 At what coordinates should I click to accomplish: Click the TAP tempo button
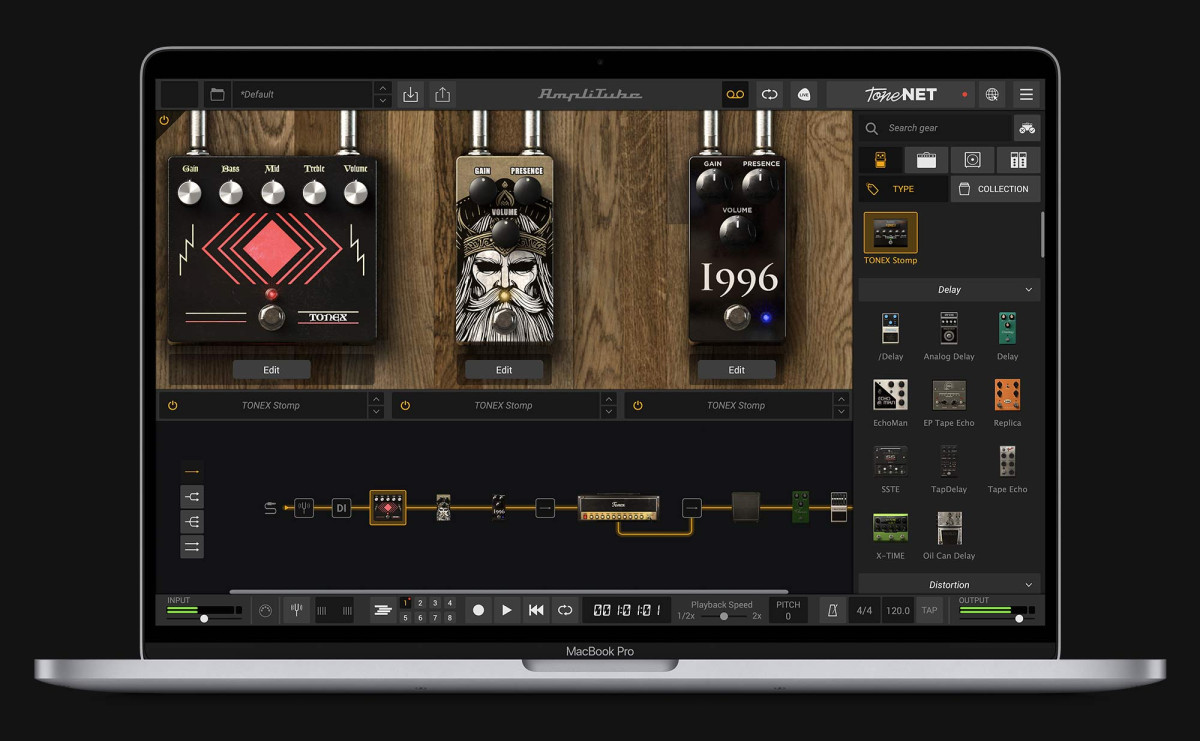(930, 610)
